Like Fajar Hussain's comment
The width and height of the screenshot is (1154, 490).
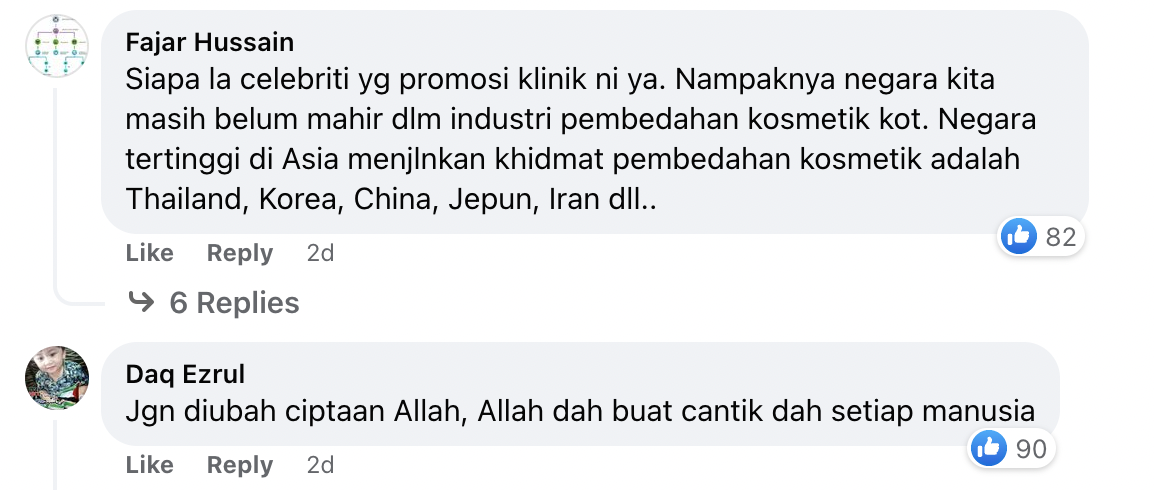(149, 253)
